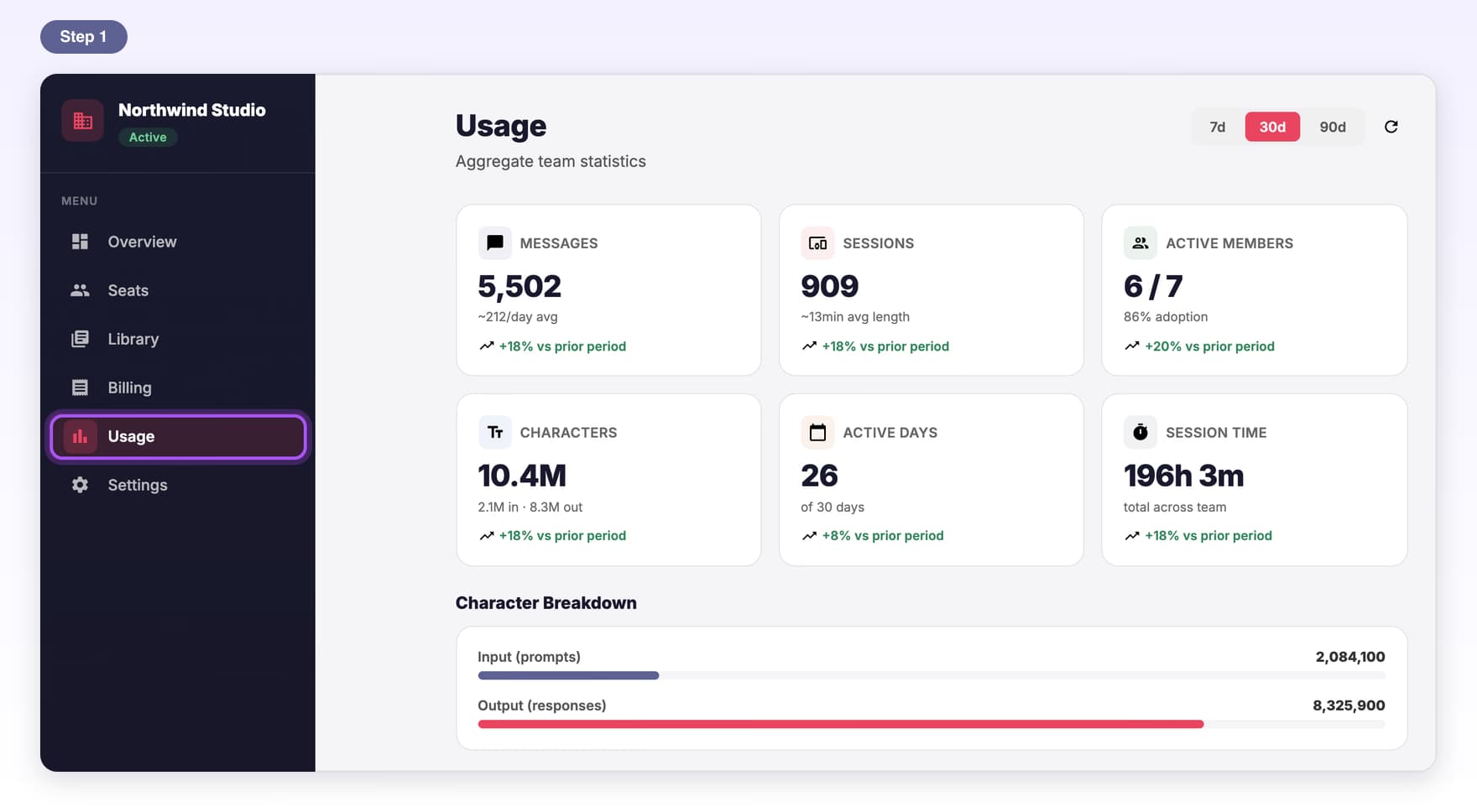Click the Sessions devices icon
Viewport: 1477px width, 812px height.
coord(817,243)
